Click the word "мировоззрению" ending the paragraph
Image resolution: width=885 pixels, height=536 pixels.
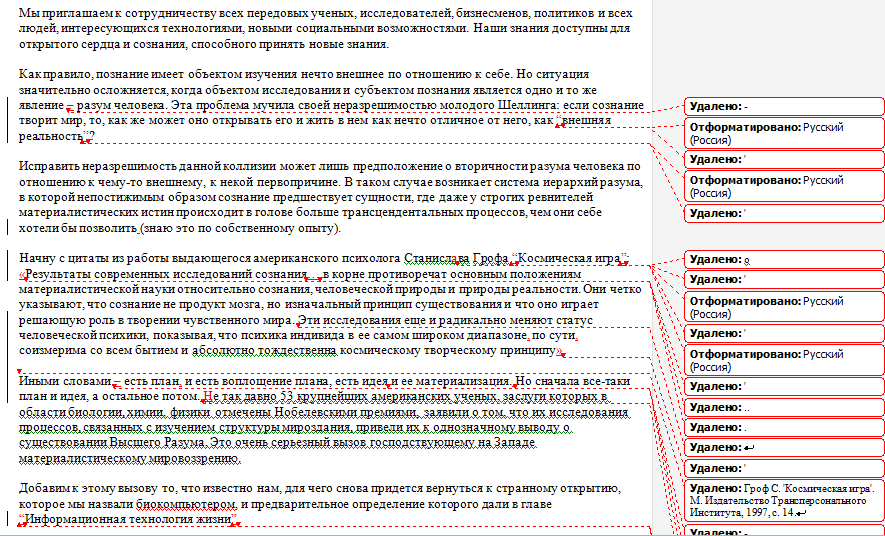click(x=195, y=459)
